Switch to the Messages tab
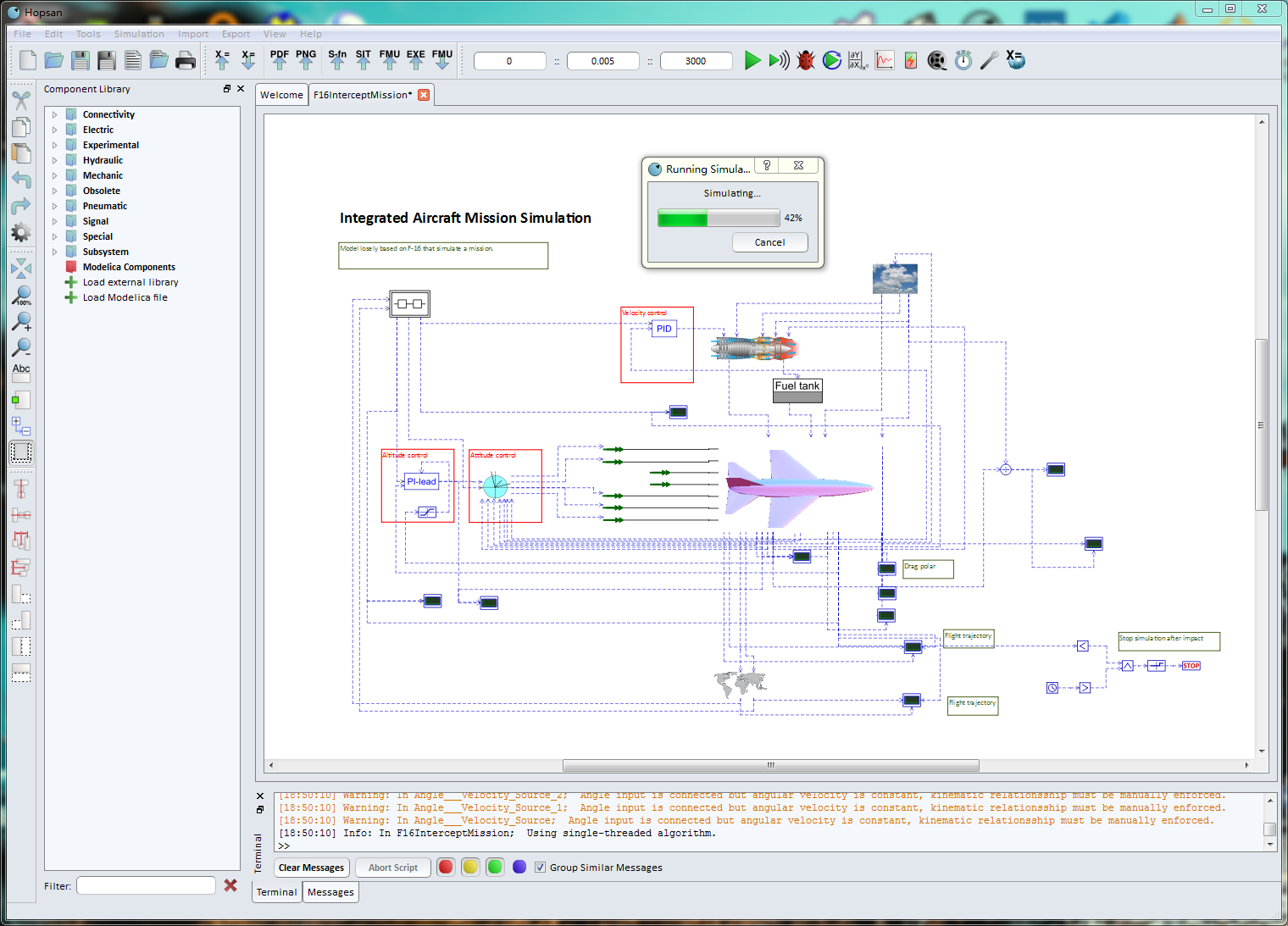Screen dimensions: 1288x926 (330, 892)
